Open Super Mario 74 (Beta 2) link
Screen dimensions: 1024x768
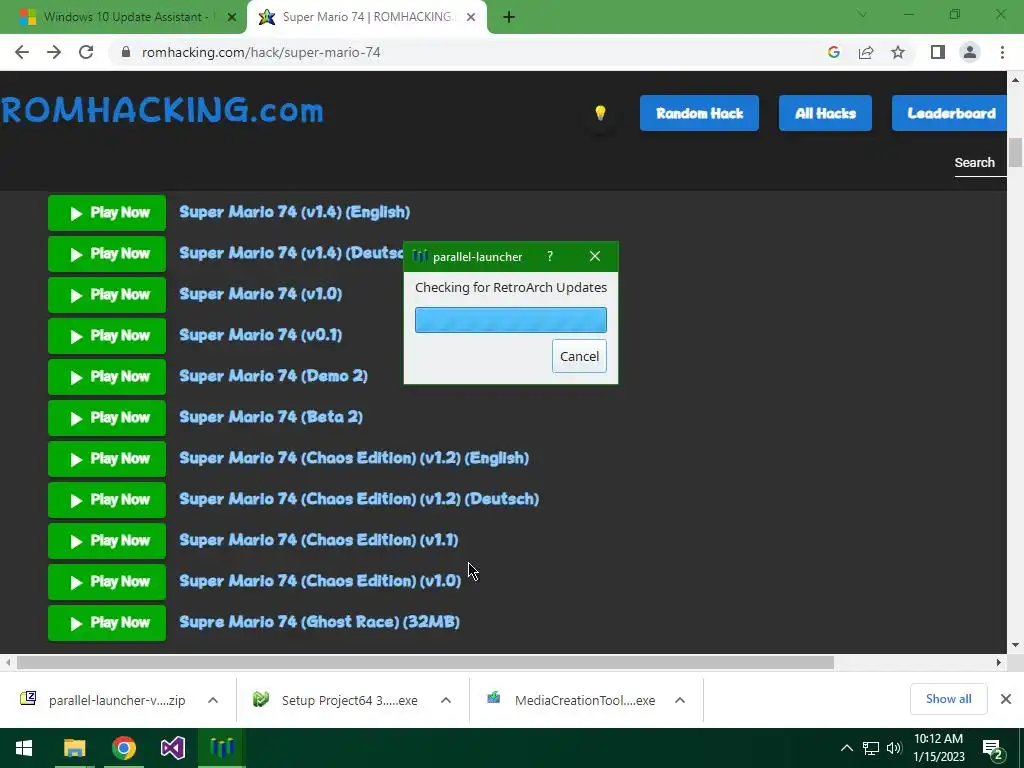tap(270, 417)
